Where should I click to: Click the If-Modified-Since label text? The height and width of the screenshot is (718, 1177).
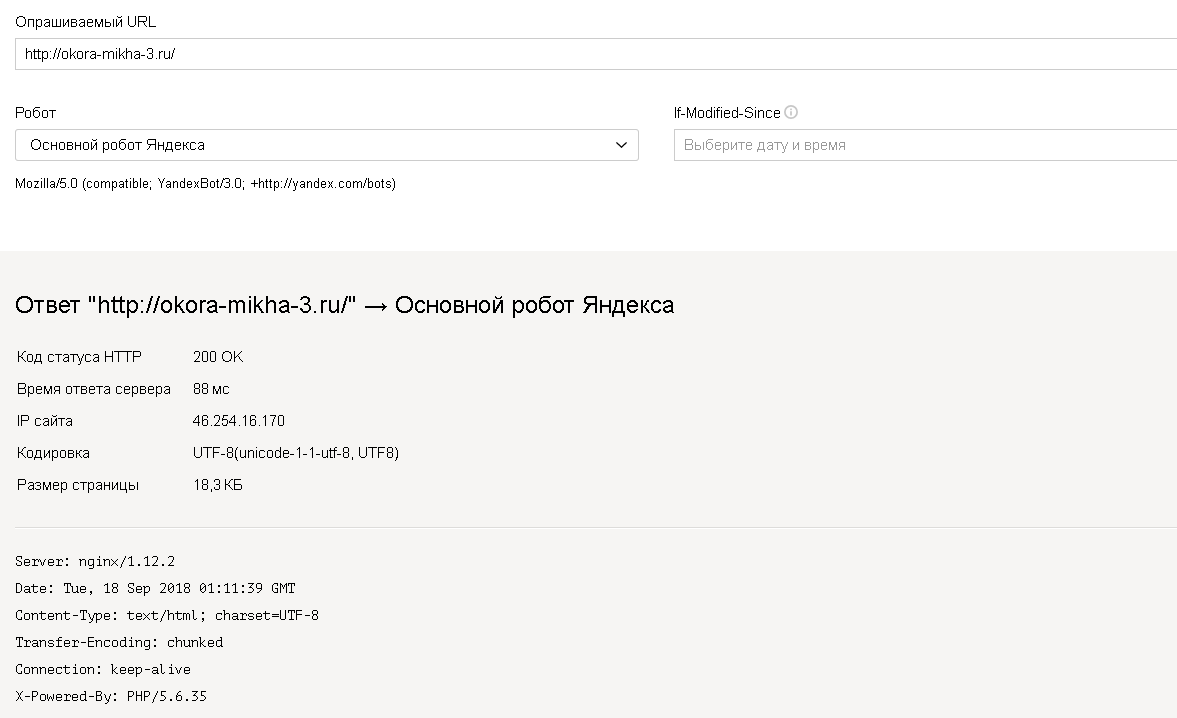click(x=727, y=113)
